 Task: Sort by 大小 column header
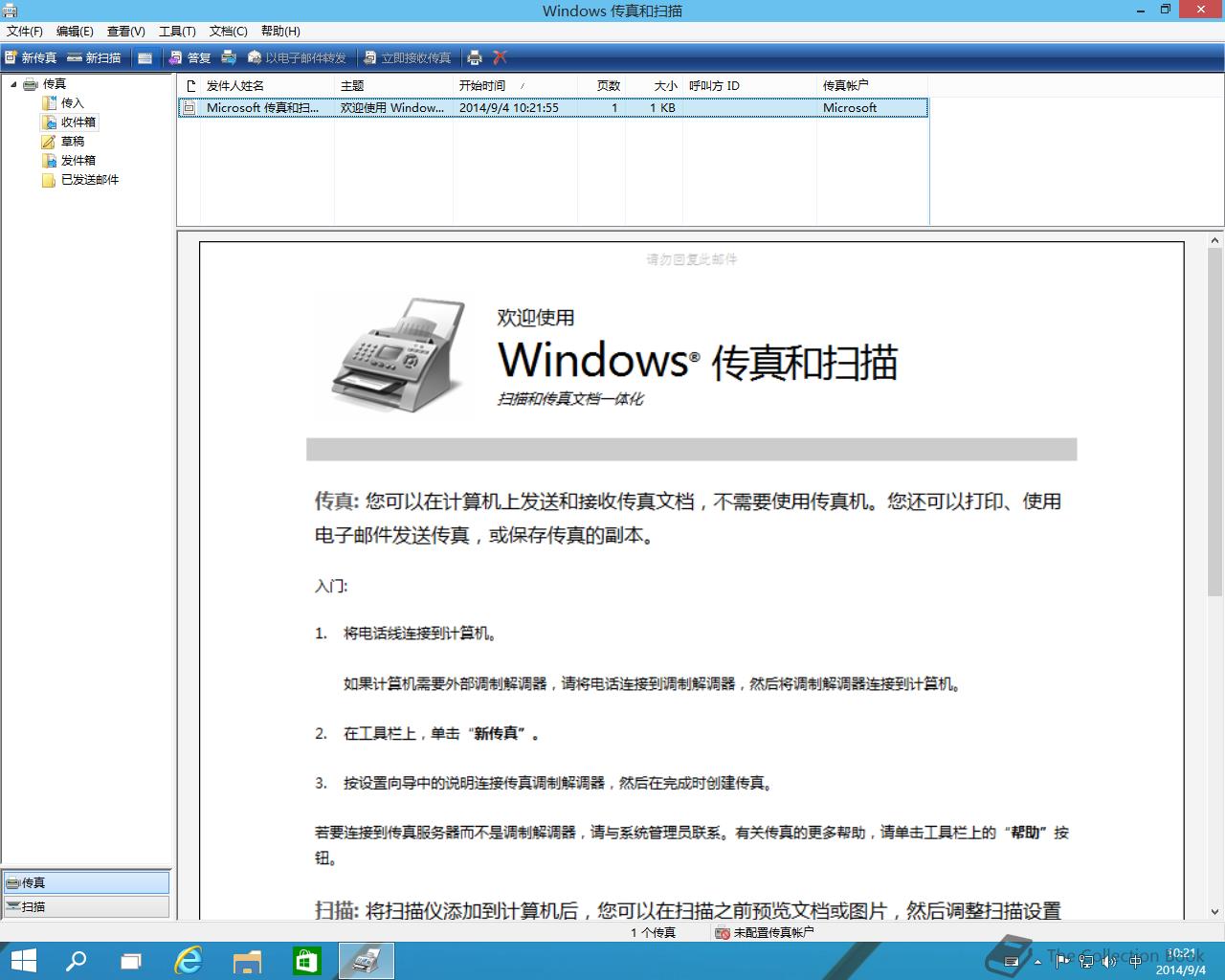click(x=654, y=85)
